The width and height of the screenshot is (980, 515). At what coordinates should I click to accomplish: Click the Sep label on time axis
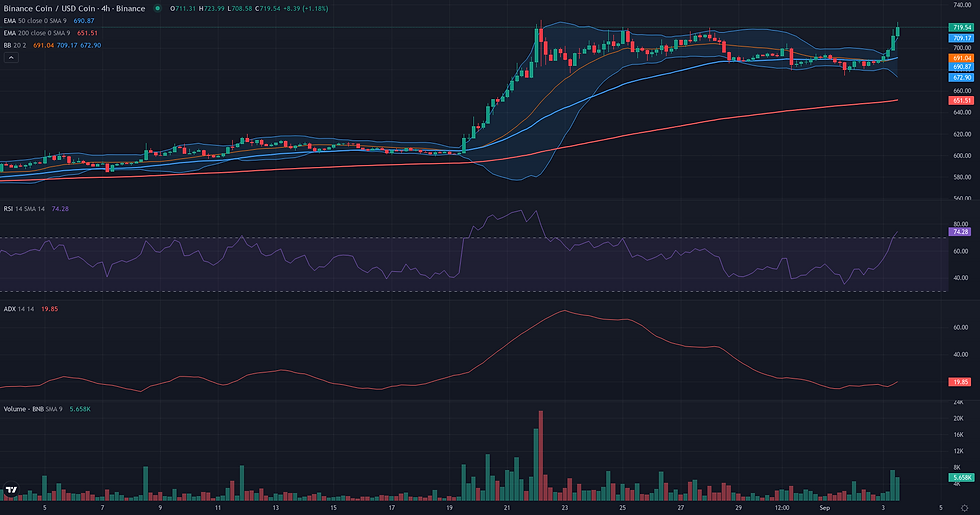(824, 508)
